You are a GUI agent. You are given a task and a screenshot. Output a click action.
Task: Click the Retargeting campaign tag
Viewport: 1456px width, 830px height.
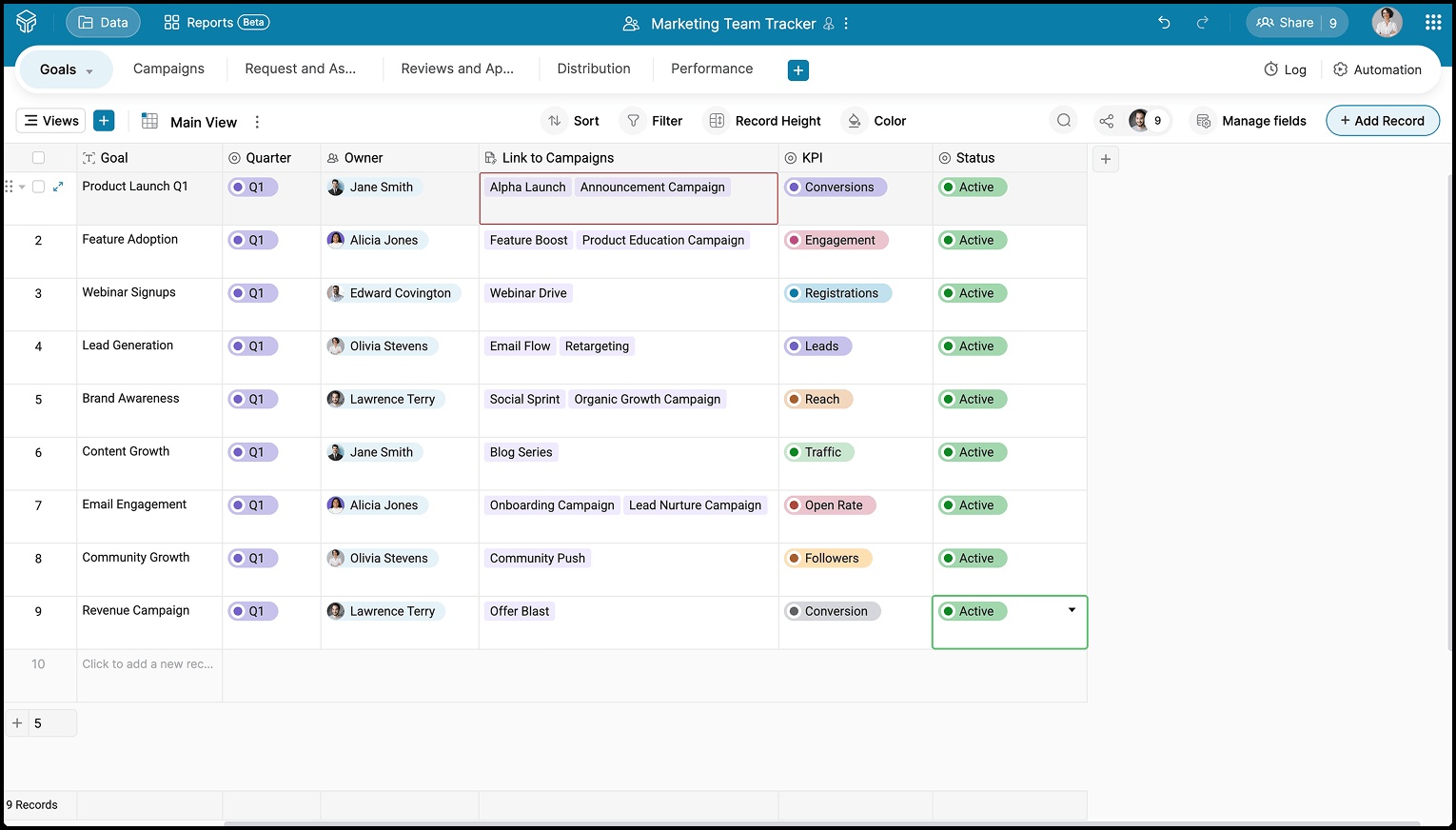[597, 346]
